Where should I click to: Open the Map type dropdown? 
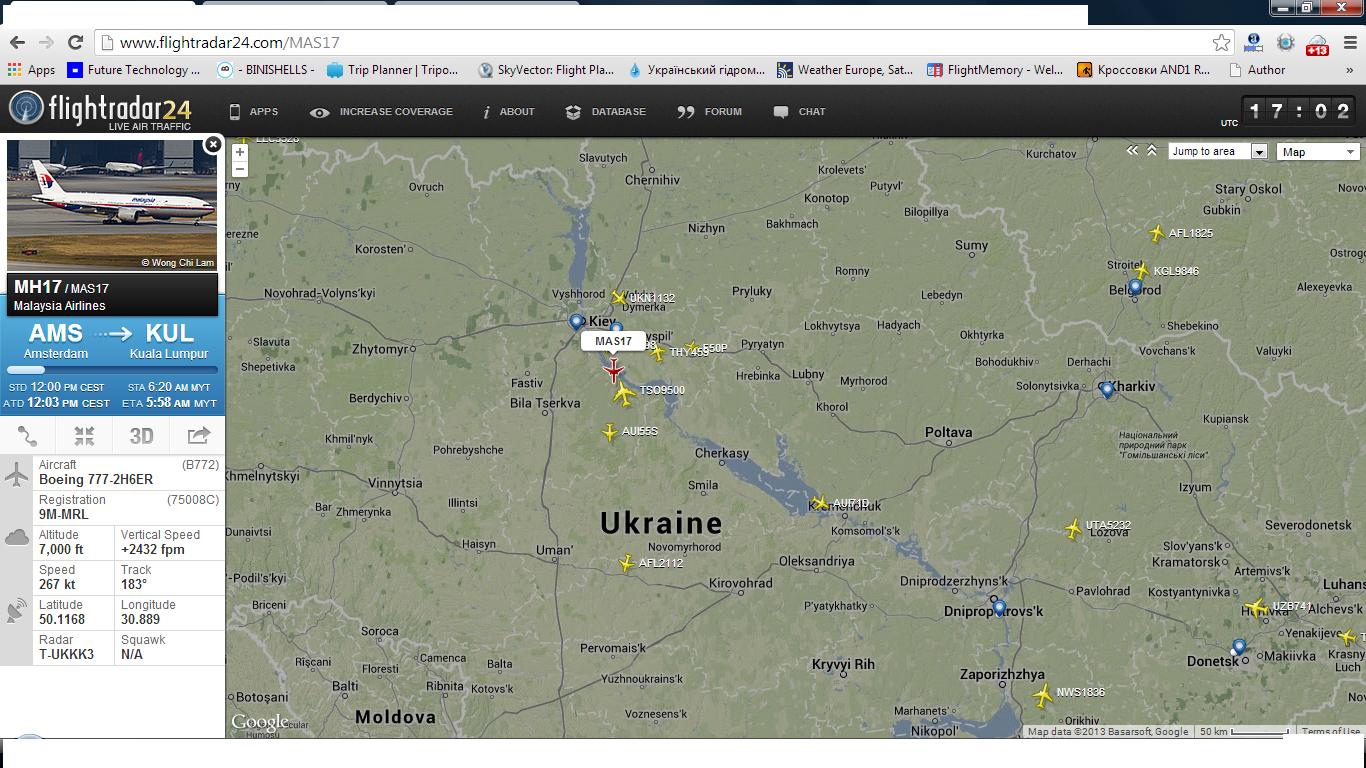point(1318,152)
